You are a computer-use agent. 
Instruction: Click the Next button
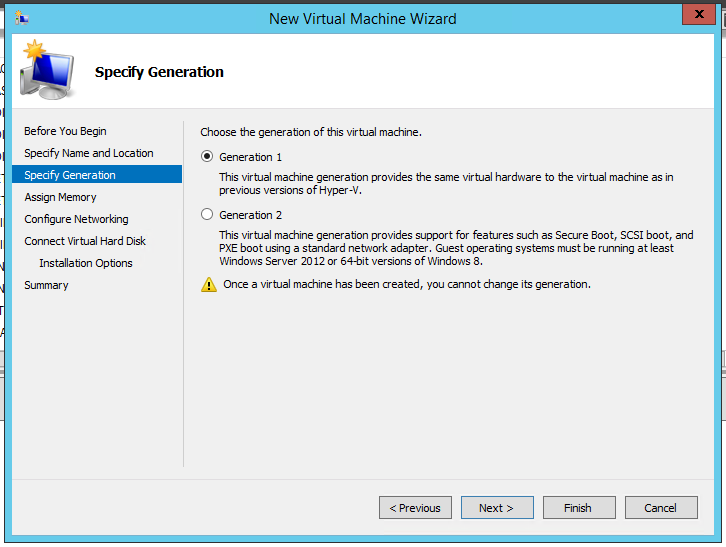coord(496,508)
